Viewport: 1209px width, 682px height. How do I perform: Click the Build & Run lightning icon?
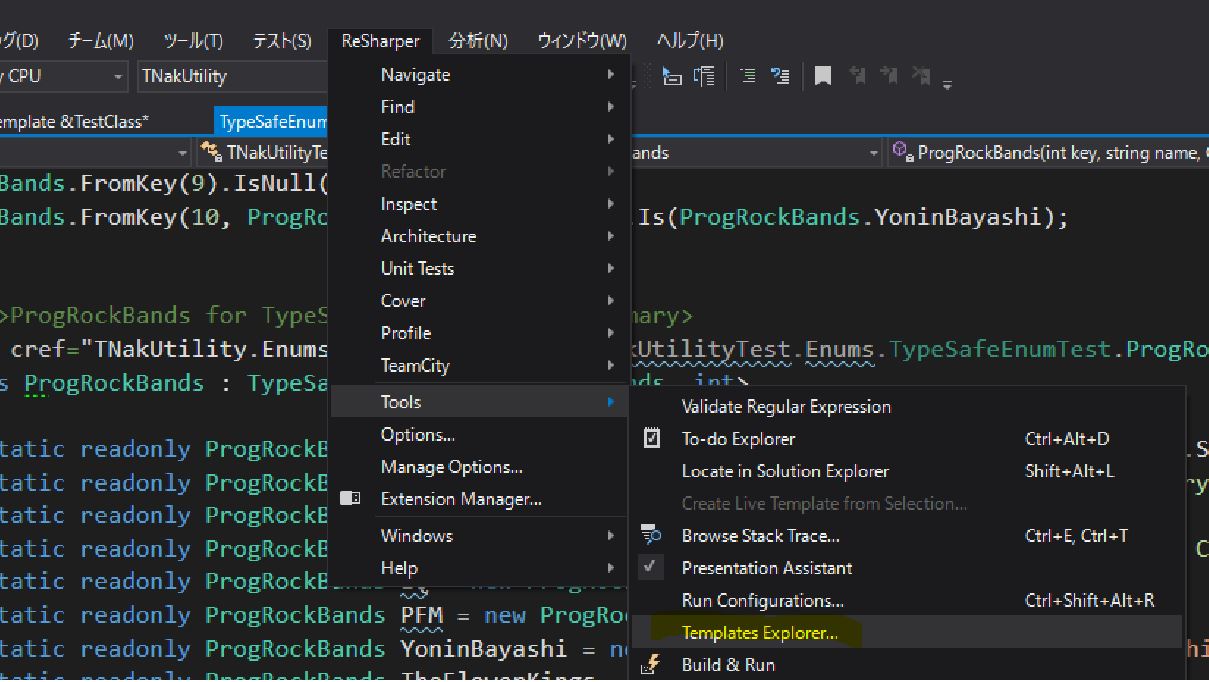click(652, 664)
